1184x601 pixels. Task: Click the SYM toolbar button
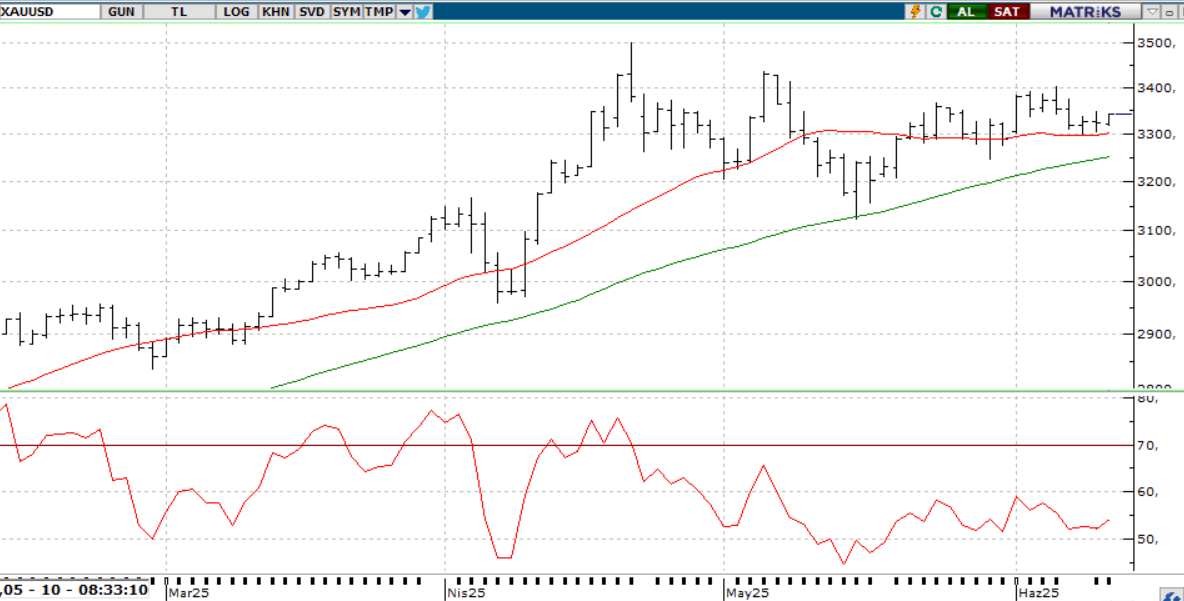(x=346, y=11)
